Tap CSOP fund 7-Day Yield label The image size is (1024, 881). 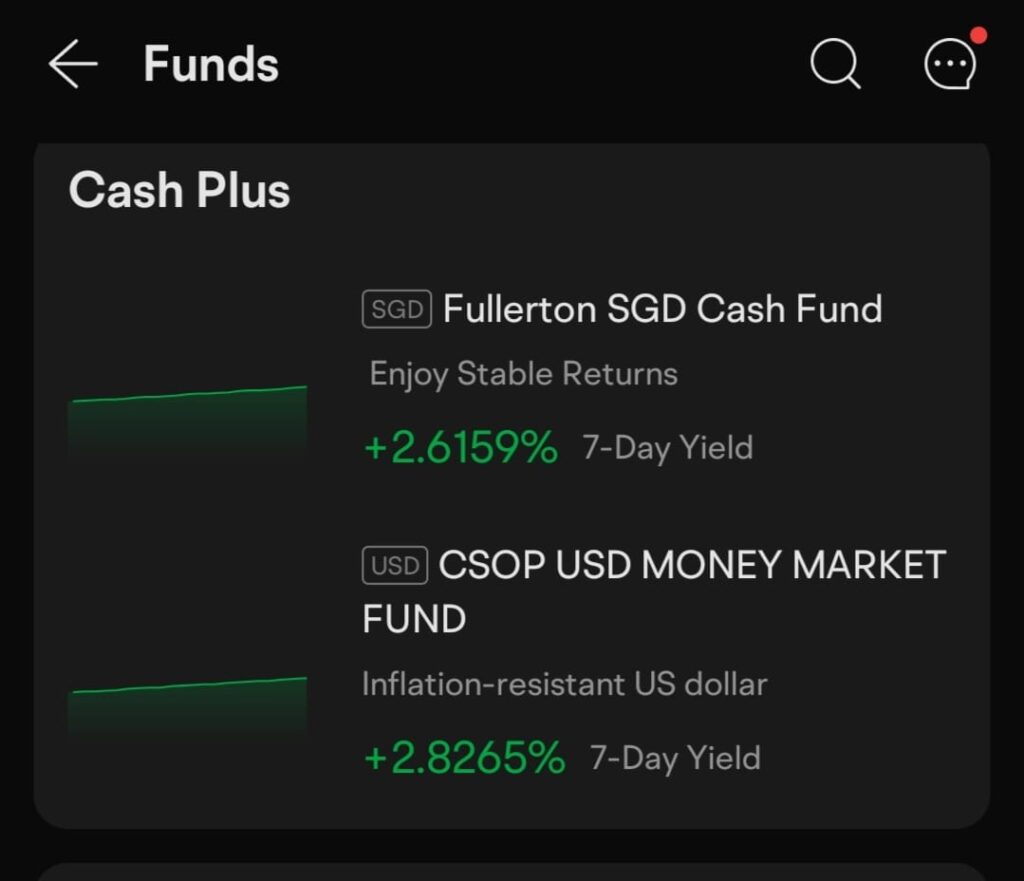[675, 758]
